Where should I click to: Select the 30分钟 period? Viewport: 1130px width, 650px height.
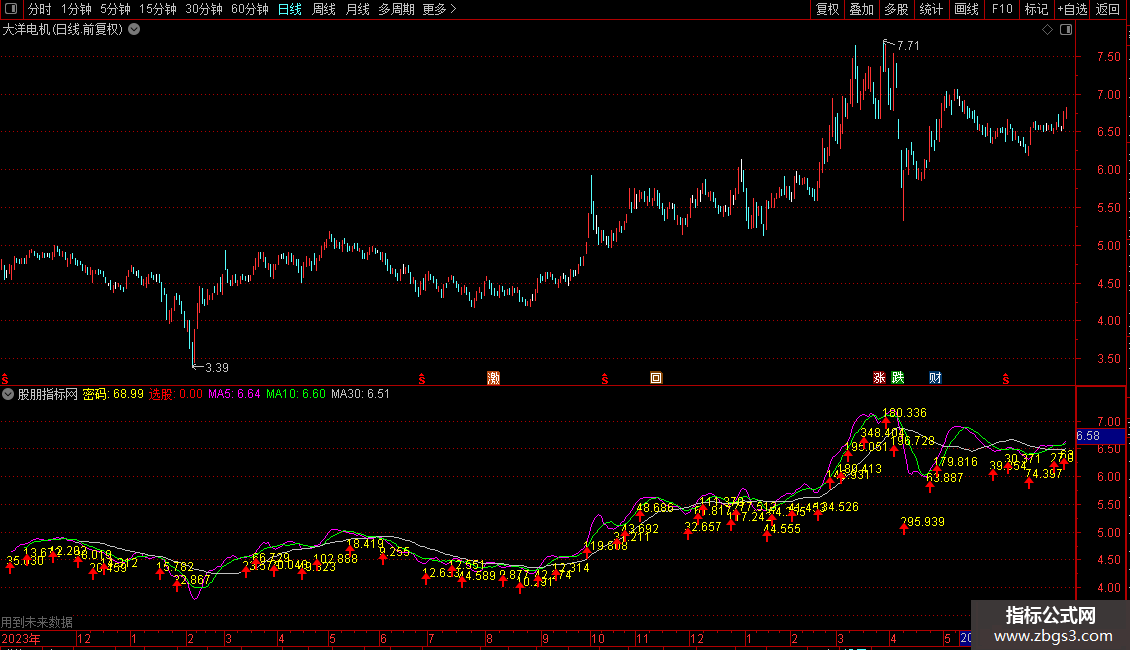tap(204, 9)
